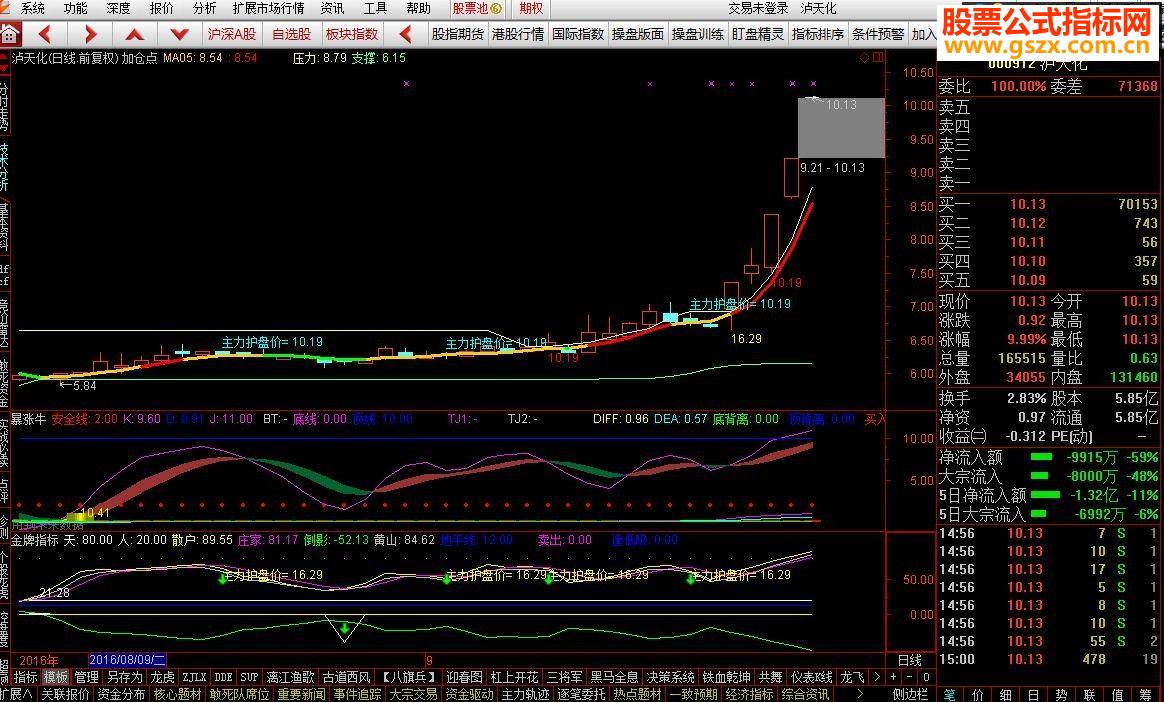
Task: Open the 报价 menu
Action: click(161, 9)
